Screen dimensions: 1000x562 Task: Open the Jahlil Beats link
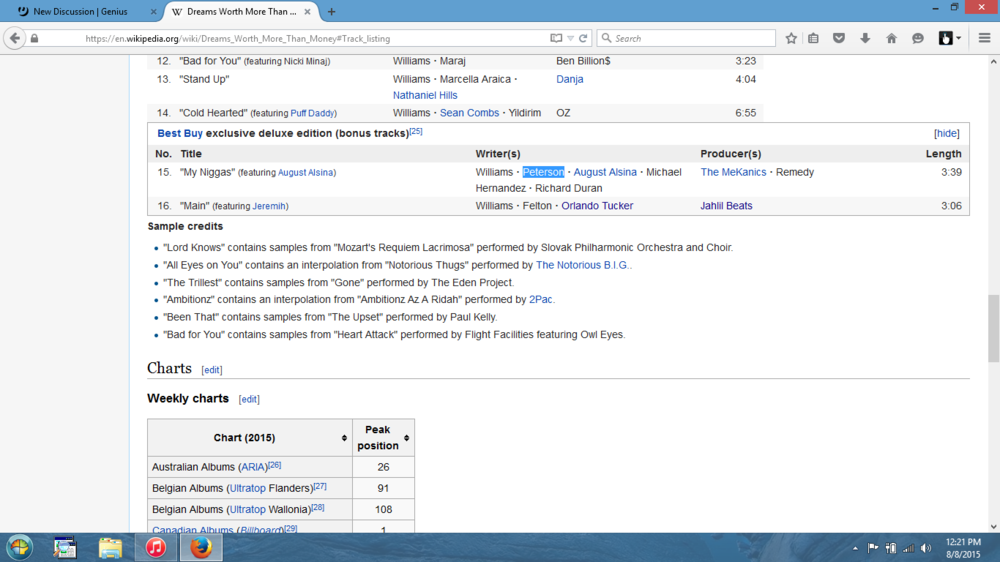(x=726, y=206)
